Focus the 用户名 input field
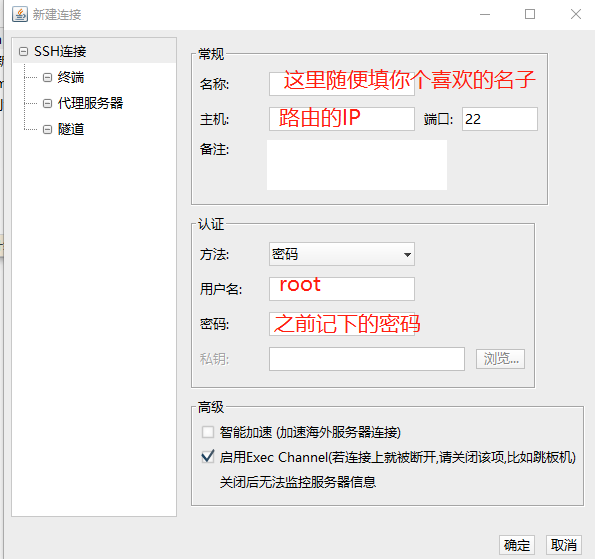This screenshot has height=559, width=595. click(342, 289)
